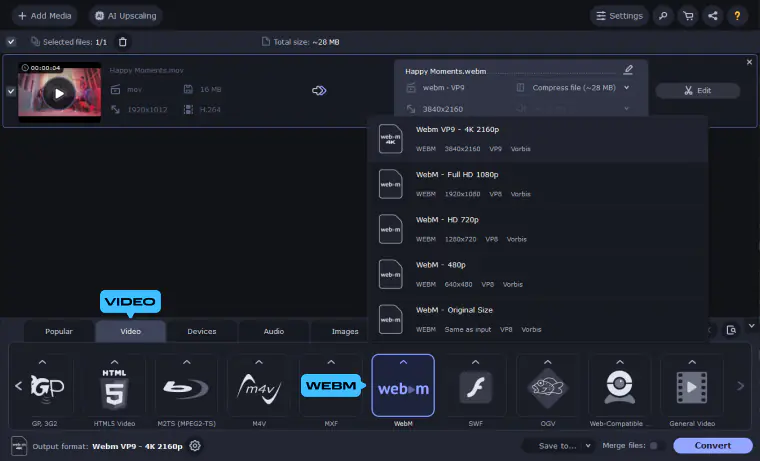Open help question mark icon
The image size is (760, 461).
point(737,16)
